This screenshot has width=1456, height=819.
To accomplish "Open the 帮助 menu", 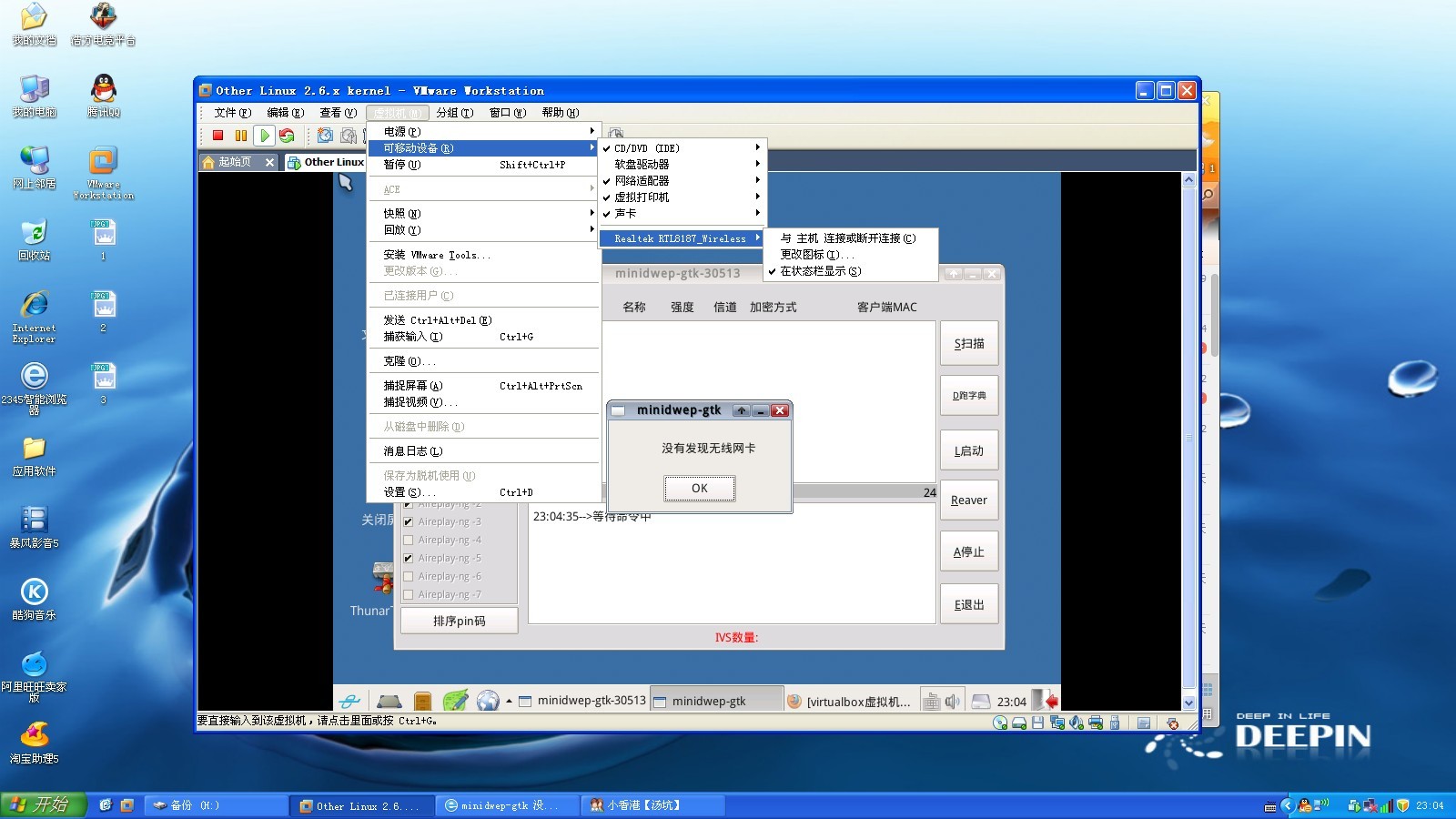I will [560, 112].
